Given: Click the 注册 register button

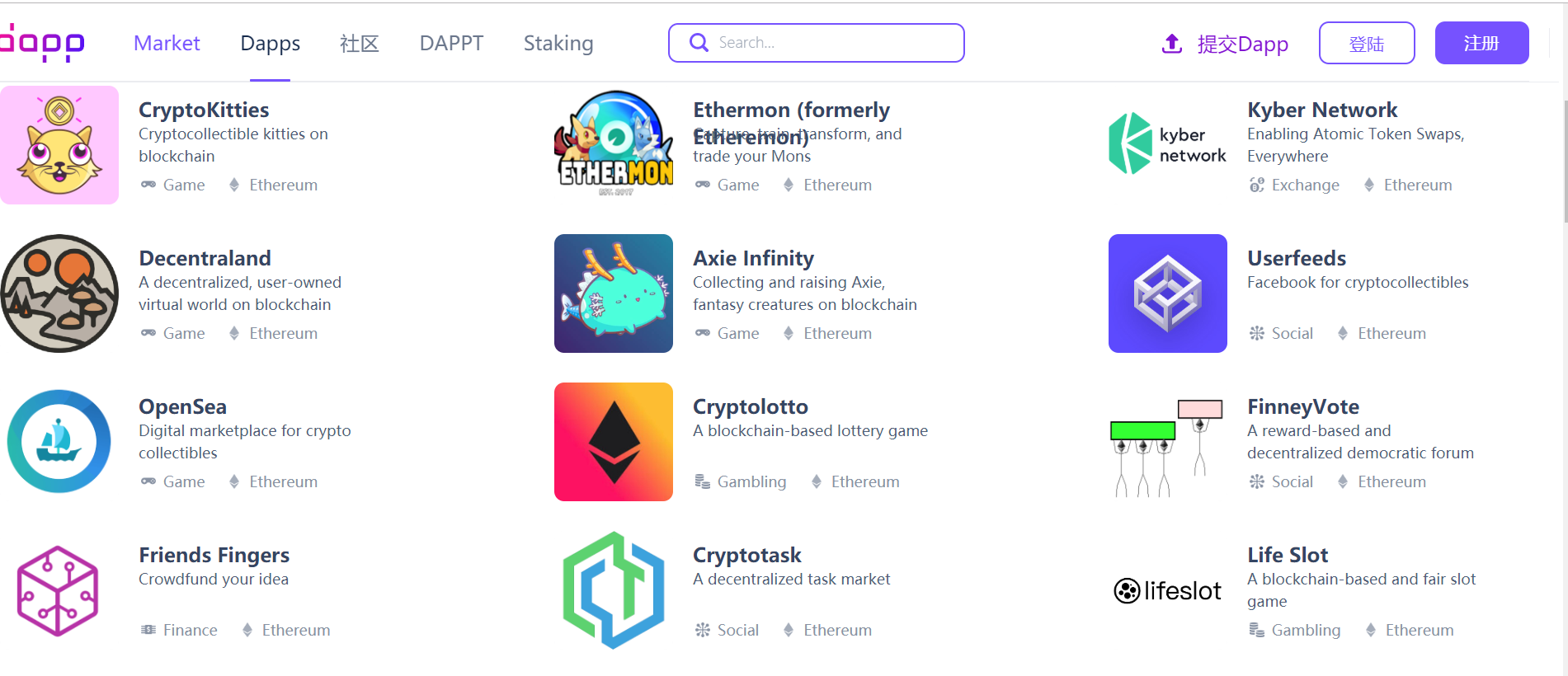Looking at the screenshot, I should click(1481, 43).
